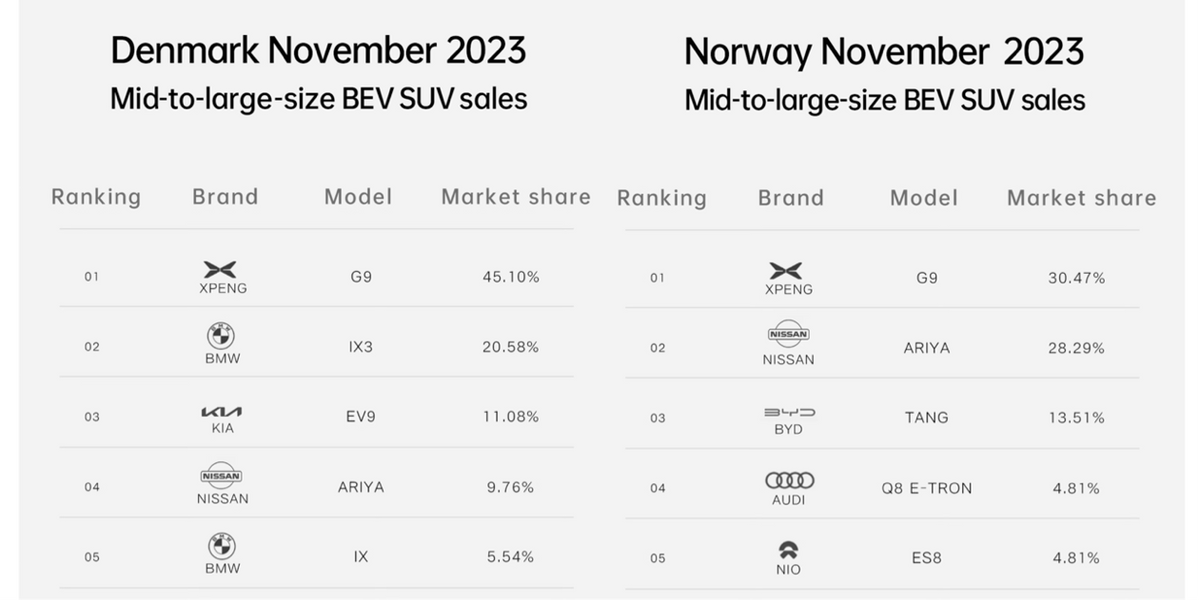Select the Denmark November 2023 title
The width and height of the screenshot is (1200, 600).
(318, 50)
